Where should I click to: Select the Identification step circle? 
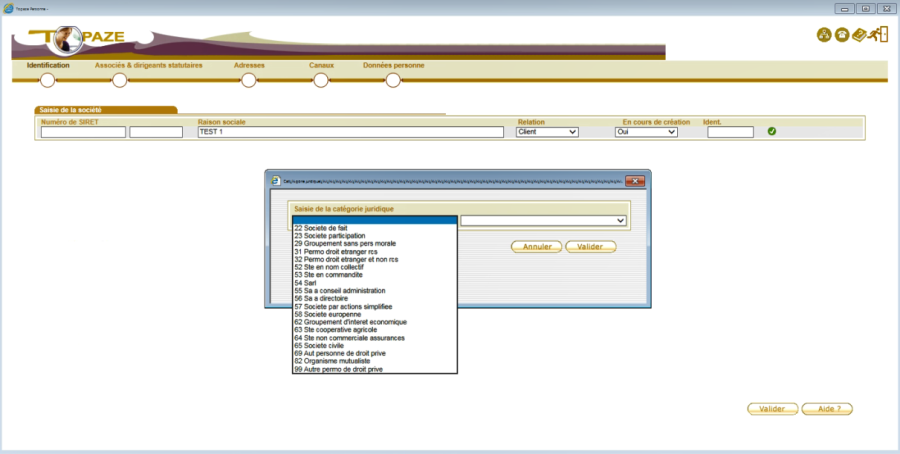[x=48, y=80]
